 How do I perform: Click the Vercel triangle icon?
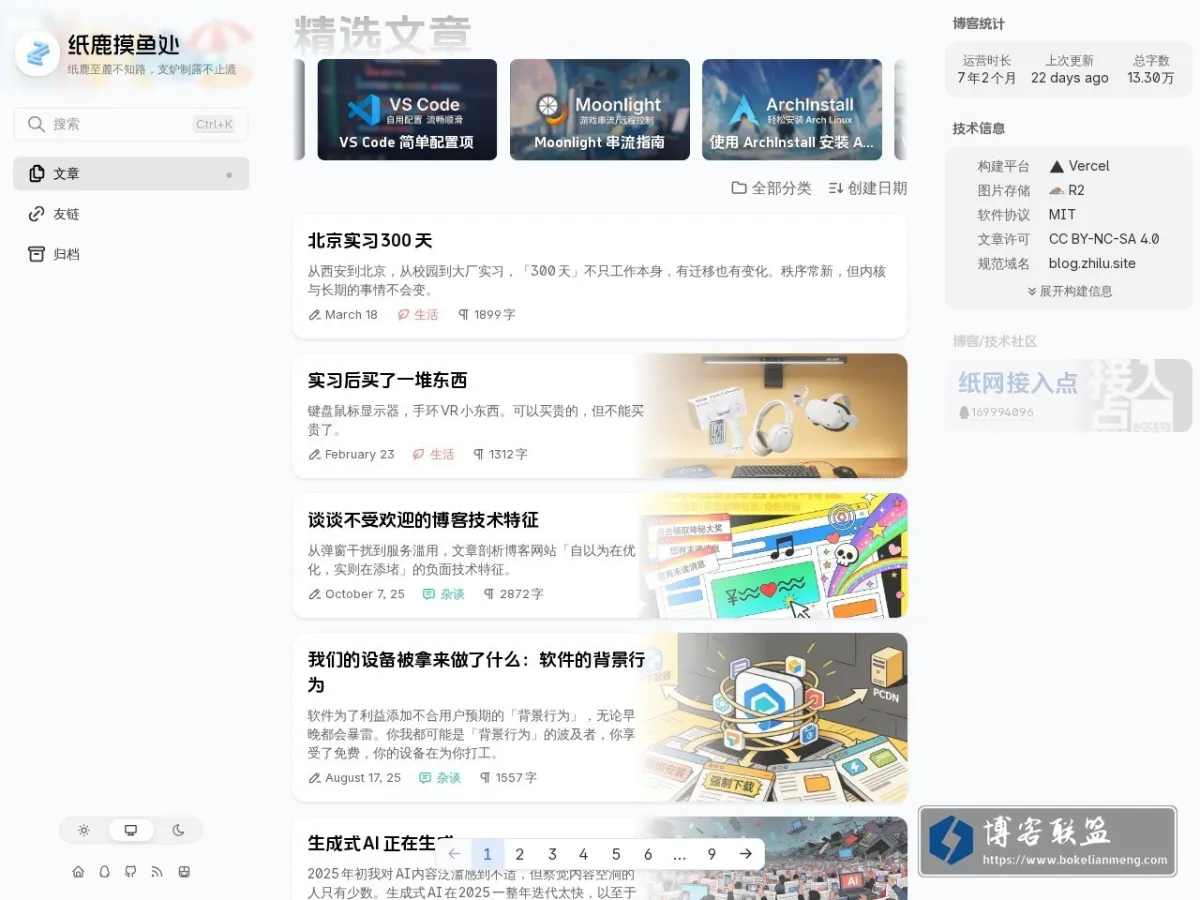(1057, 166)
